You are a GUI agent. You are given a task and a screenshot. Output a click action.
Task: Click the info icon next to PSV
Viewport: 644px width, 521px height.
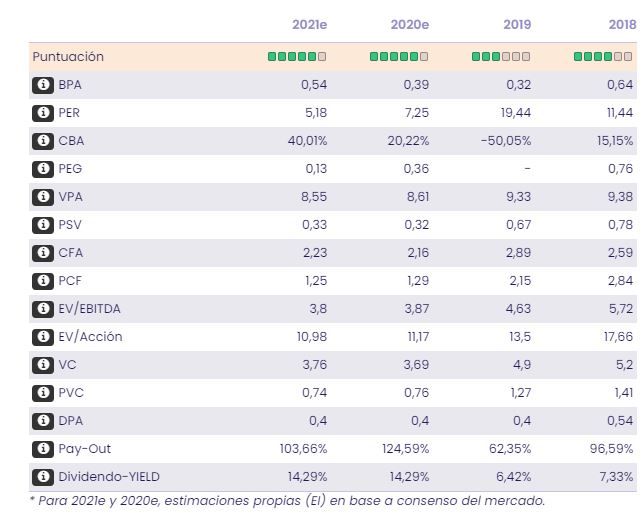42,225
